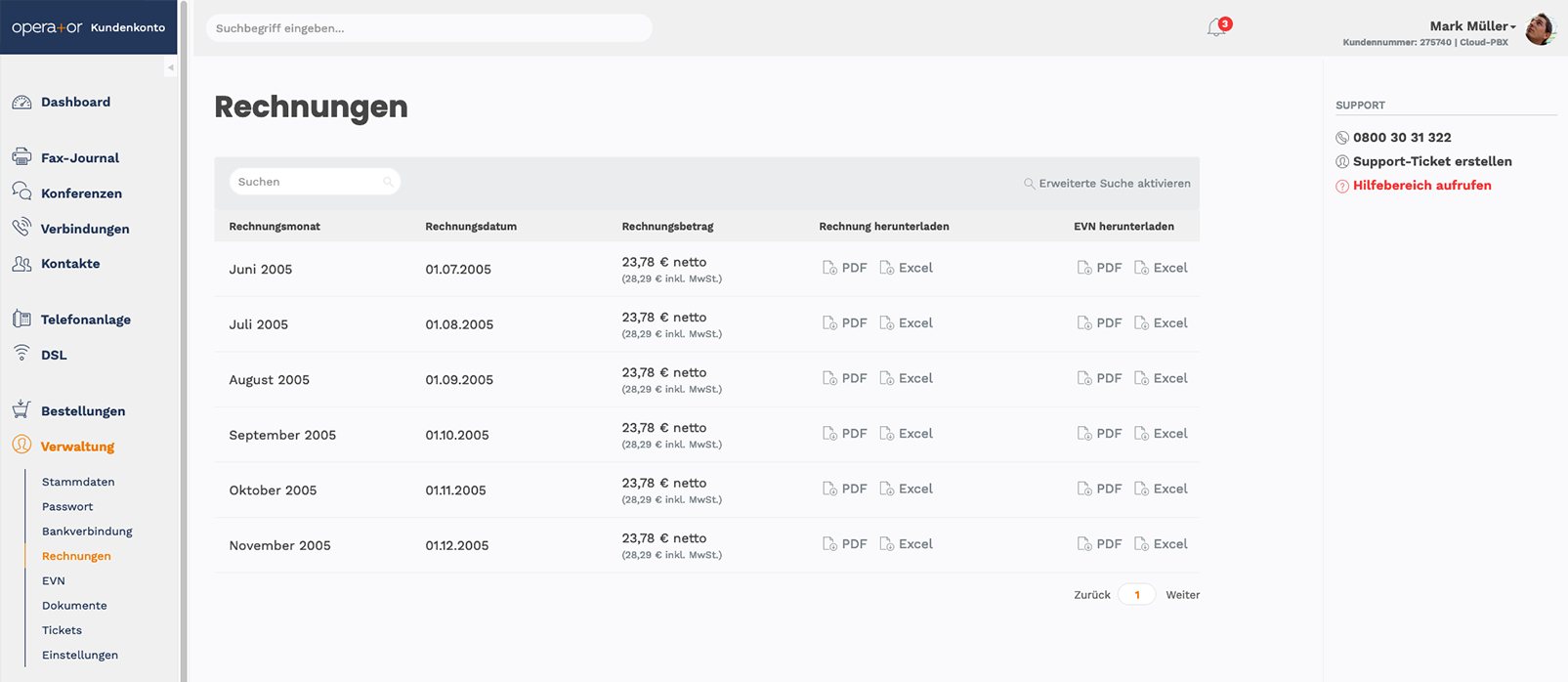The image size is (1568, 682).
Task: Click the magnifier icon in Suchen field
Action: pyautogui.click(x=388, y=182)
